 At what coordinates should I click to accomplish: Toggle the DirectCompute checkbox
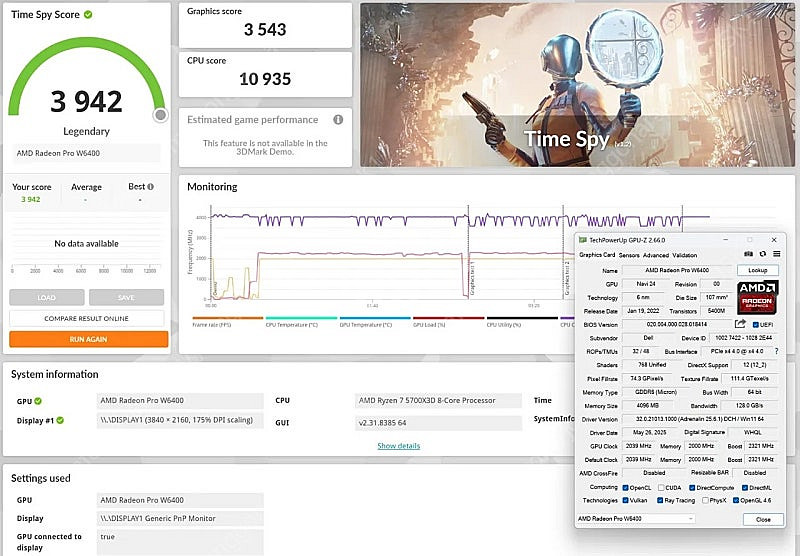(x=692, y=488)
